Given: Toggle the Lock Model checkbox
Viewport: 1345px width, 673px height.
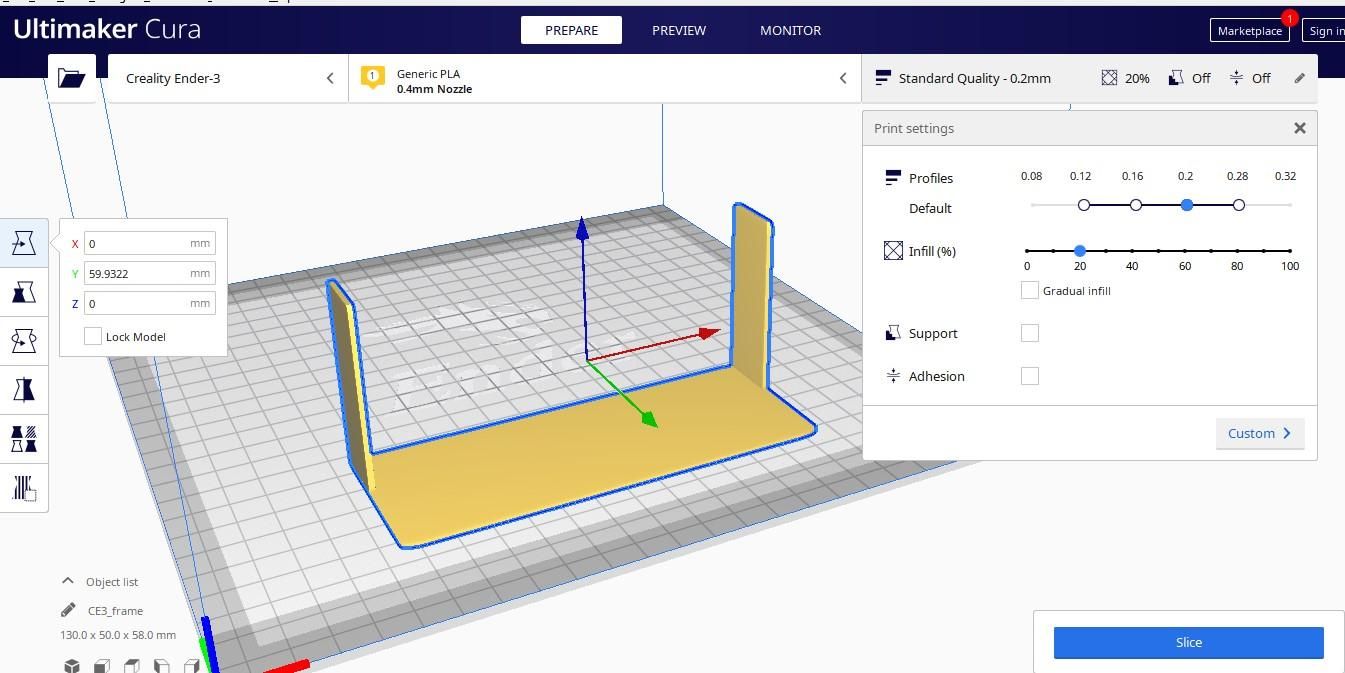Looking at the screenshot, I should [93, 336].
